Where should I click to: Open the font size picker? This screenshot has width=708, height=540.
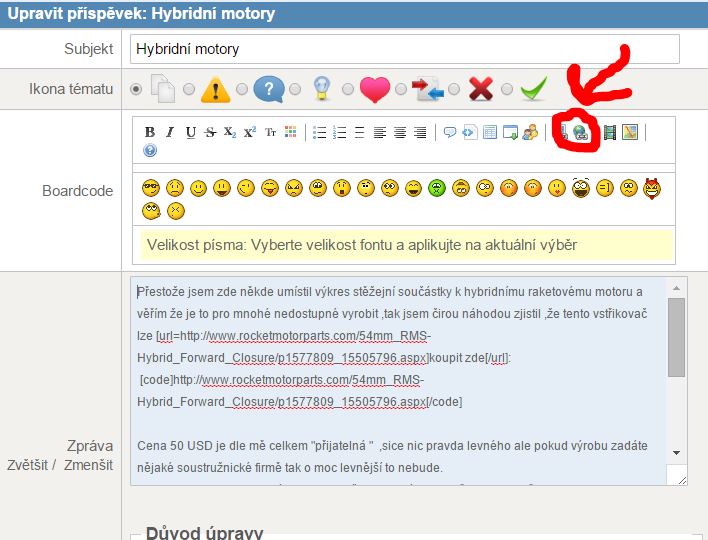pos(271,132)
